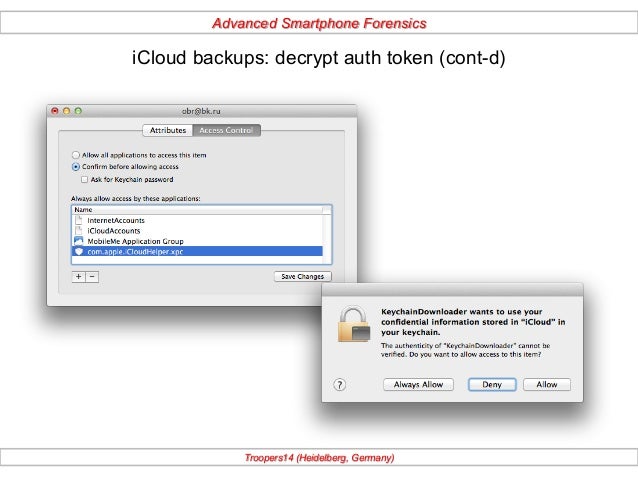Click the MobileMe Application Group icon
Screen dimensions: 638x479
[x=79, y=241]
